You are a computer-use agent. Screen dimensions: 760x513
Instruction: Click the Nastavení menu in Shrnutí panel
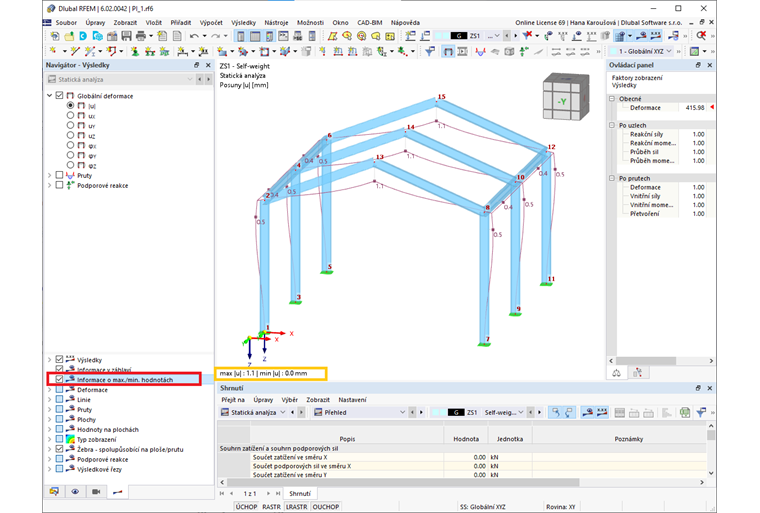tap(352, 400)
